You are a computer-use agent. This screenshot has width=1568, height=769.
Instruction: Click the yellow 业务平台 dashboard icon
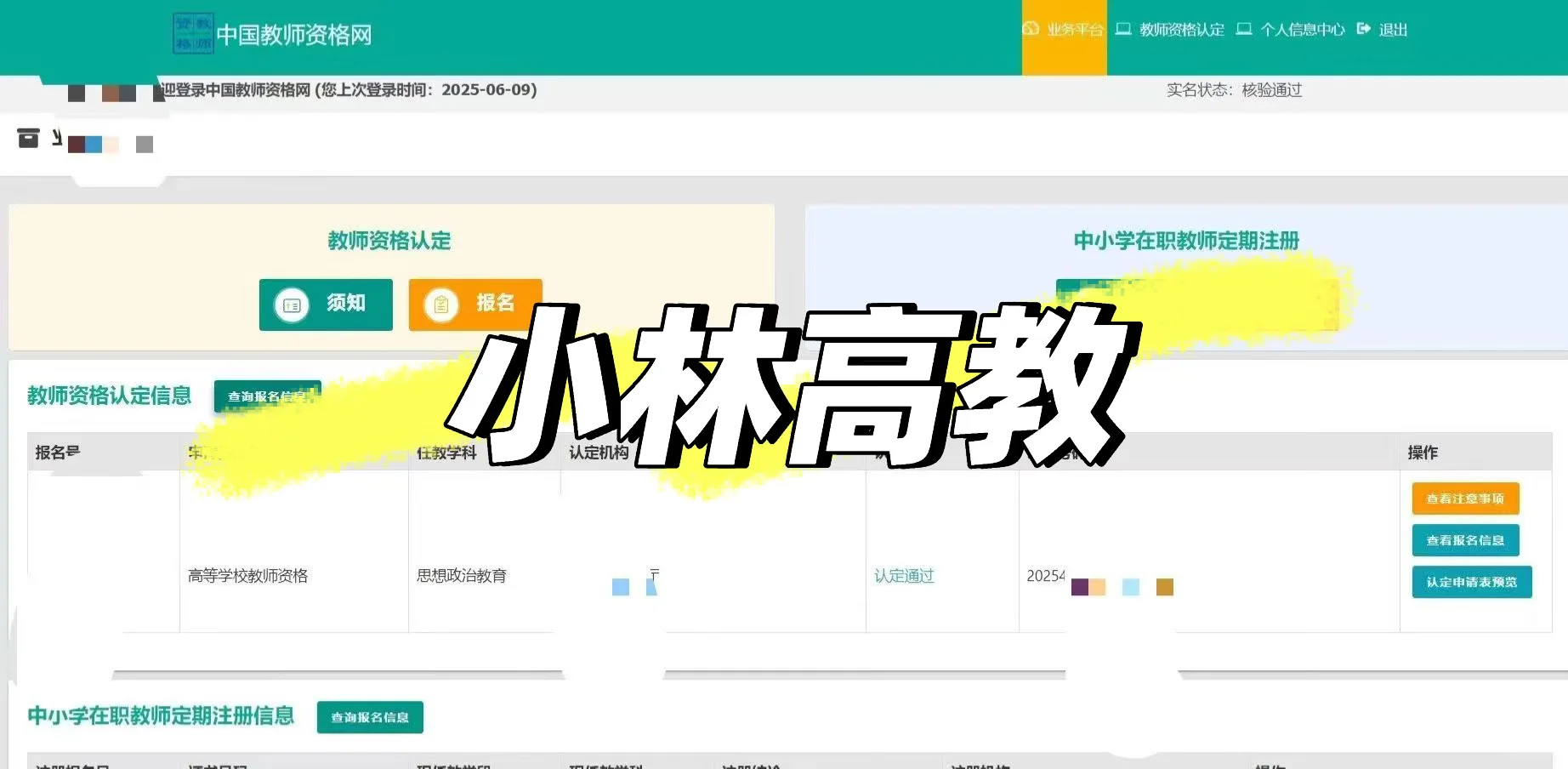1031,29
